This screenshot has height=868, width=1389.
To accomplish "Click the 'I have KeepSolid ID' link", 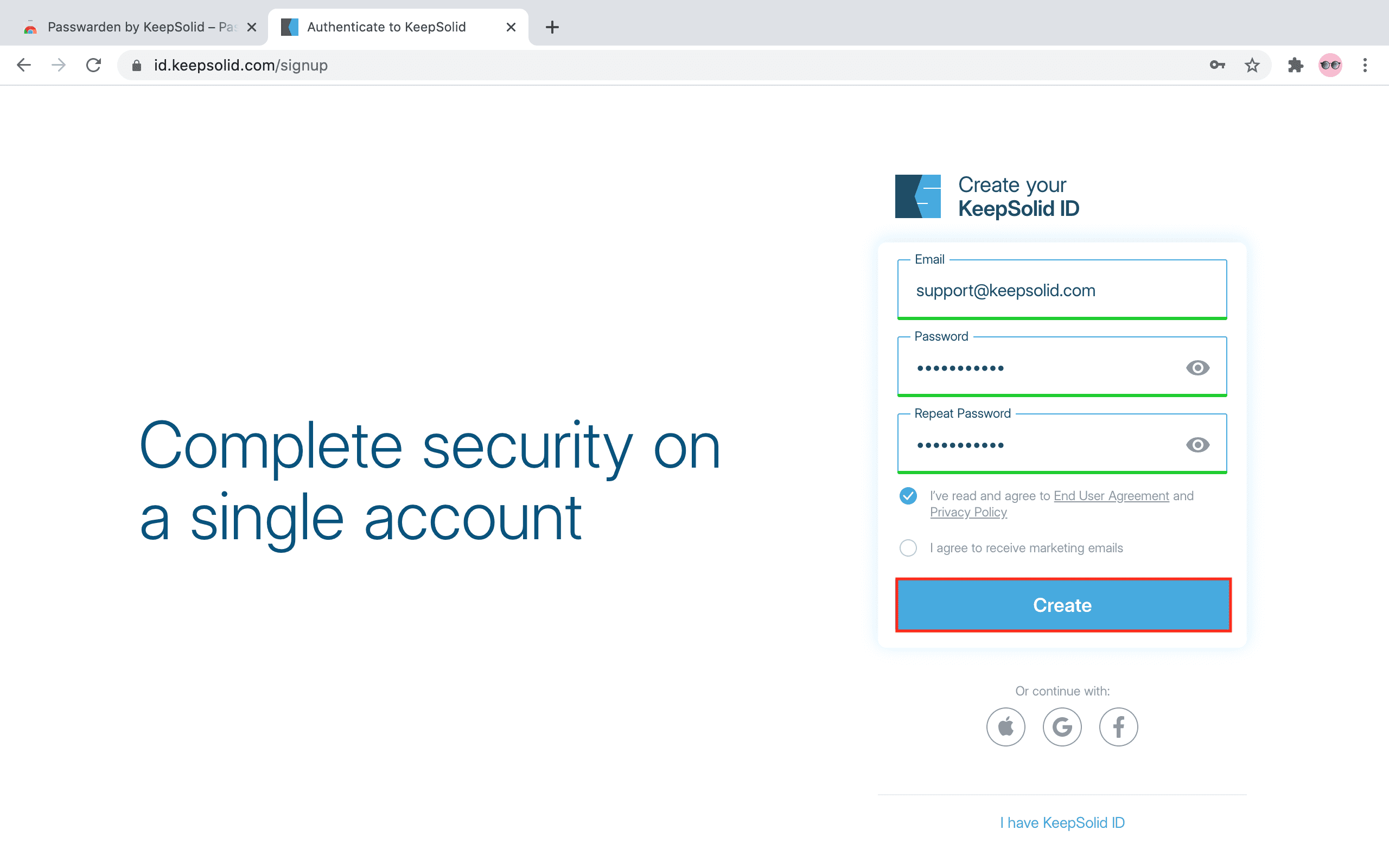I will pyautogui.click(x=1062, y=822).
